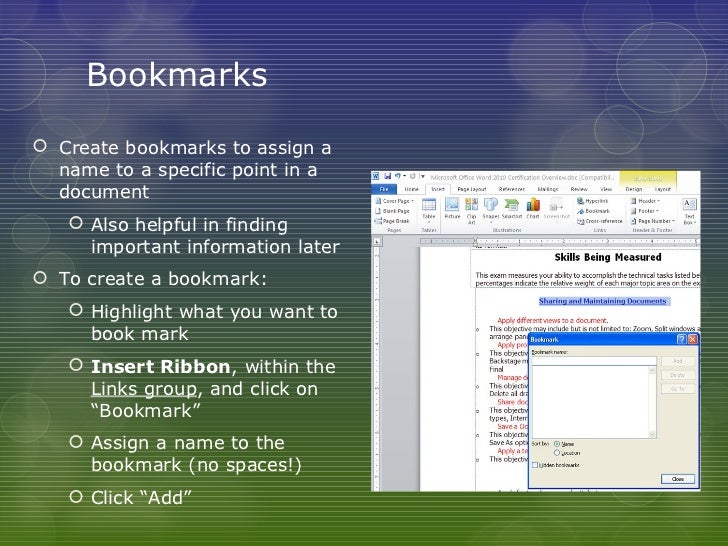This screenshot has width=728, height=546.
Task: Click the Save icon in Word's quick access toolbar
Action: pyautogui.click(x=387, y=176)
